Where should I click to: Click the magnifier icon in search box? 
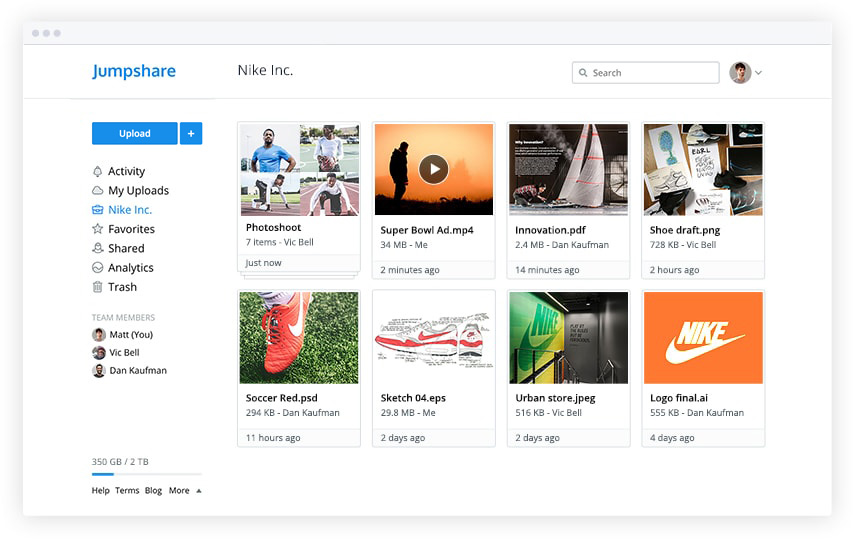point(582,73)
